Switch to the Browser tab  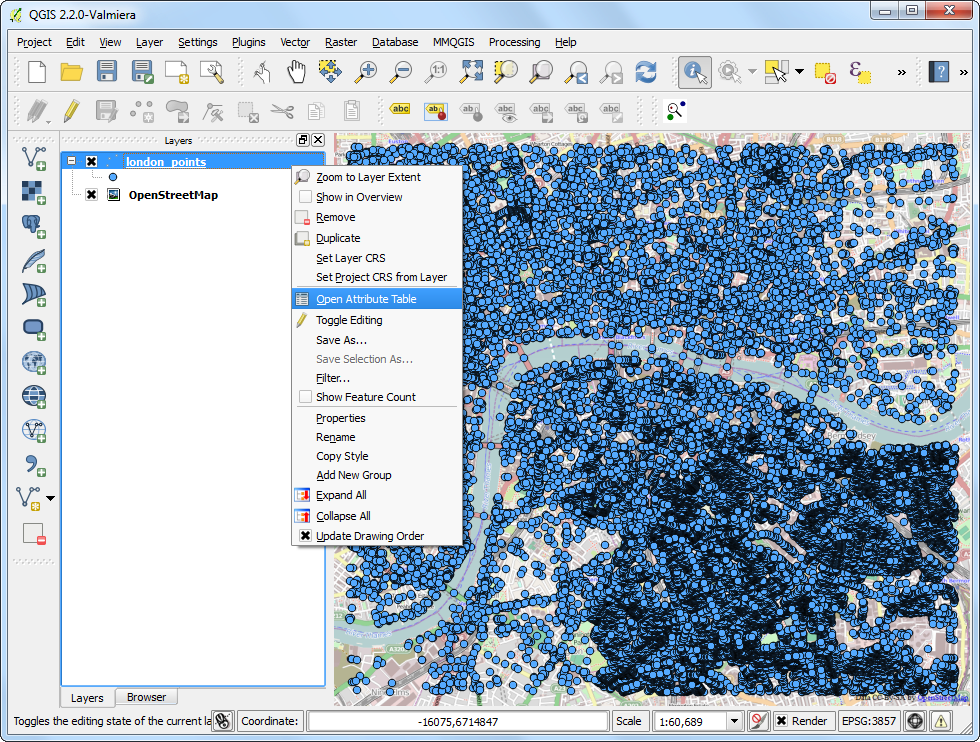pos(146,697)
